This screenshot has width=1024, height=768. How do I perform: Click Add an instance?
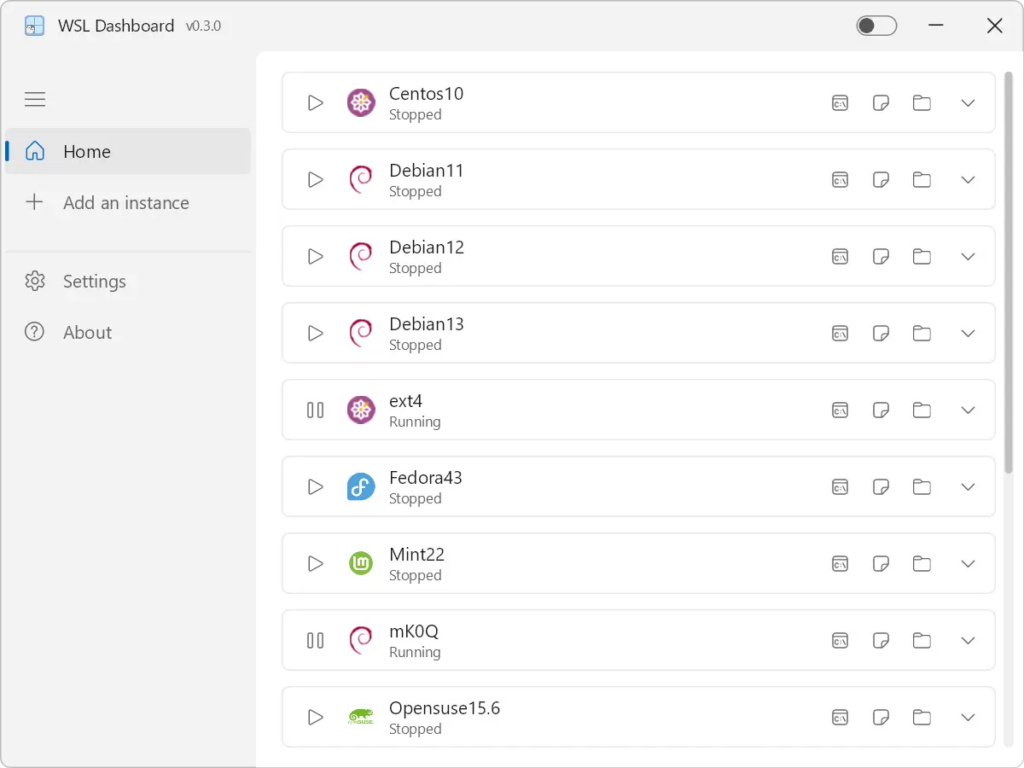click(x=126, y=202)
